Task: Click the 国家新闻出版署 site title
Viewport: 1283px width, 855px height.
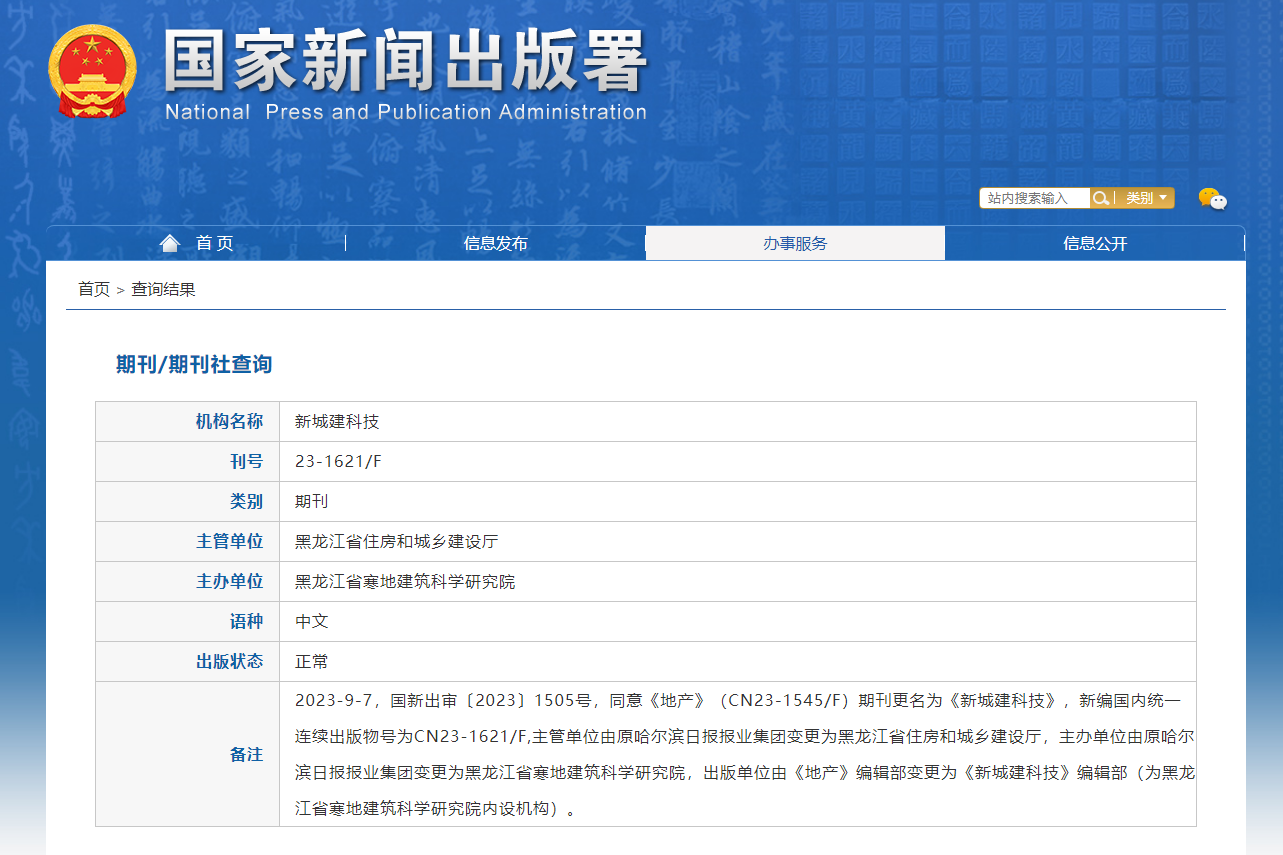Action: click(405, 62)
